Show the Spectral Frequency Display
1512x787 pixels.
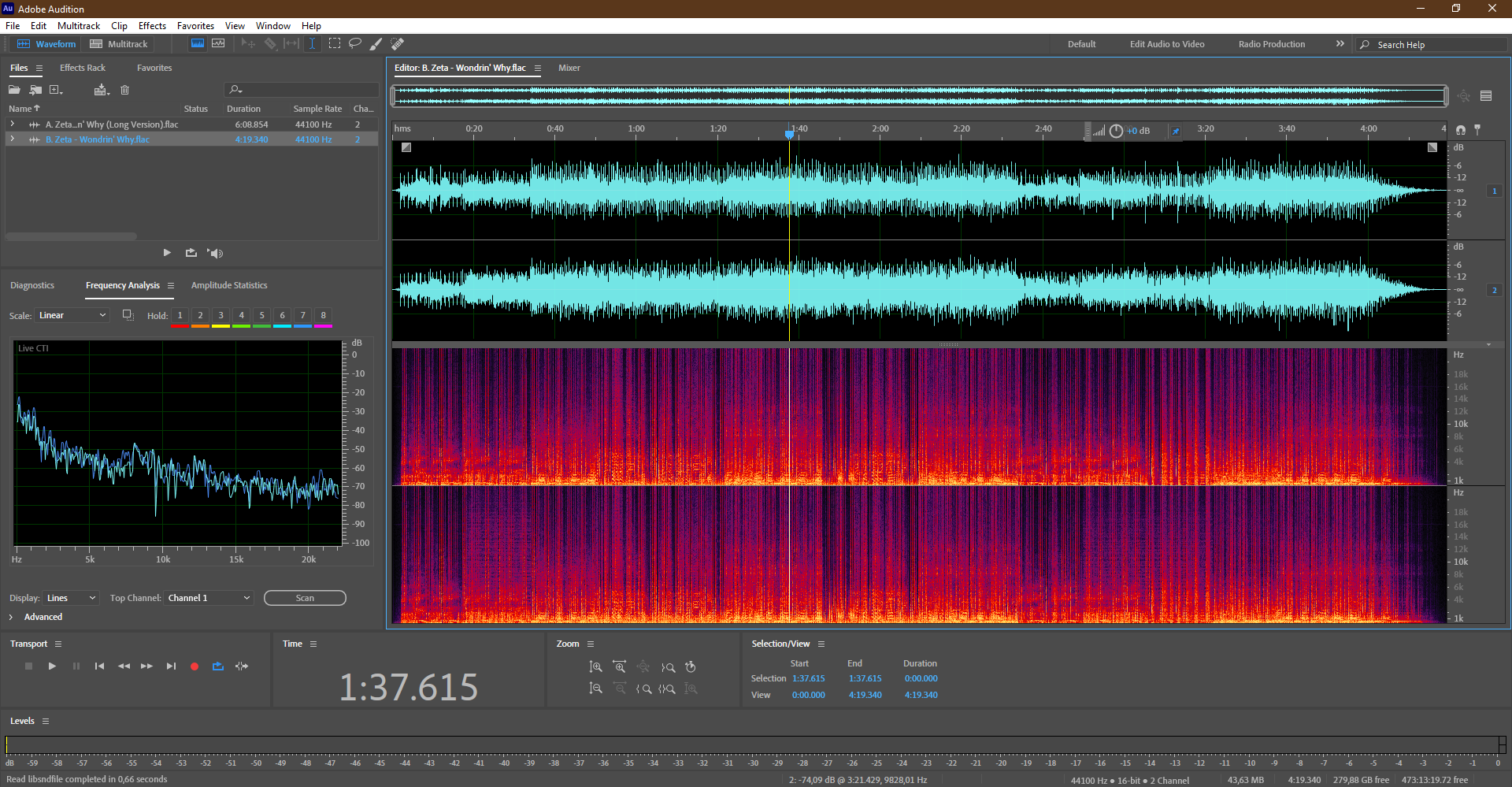click(x=198, y=44)
